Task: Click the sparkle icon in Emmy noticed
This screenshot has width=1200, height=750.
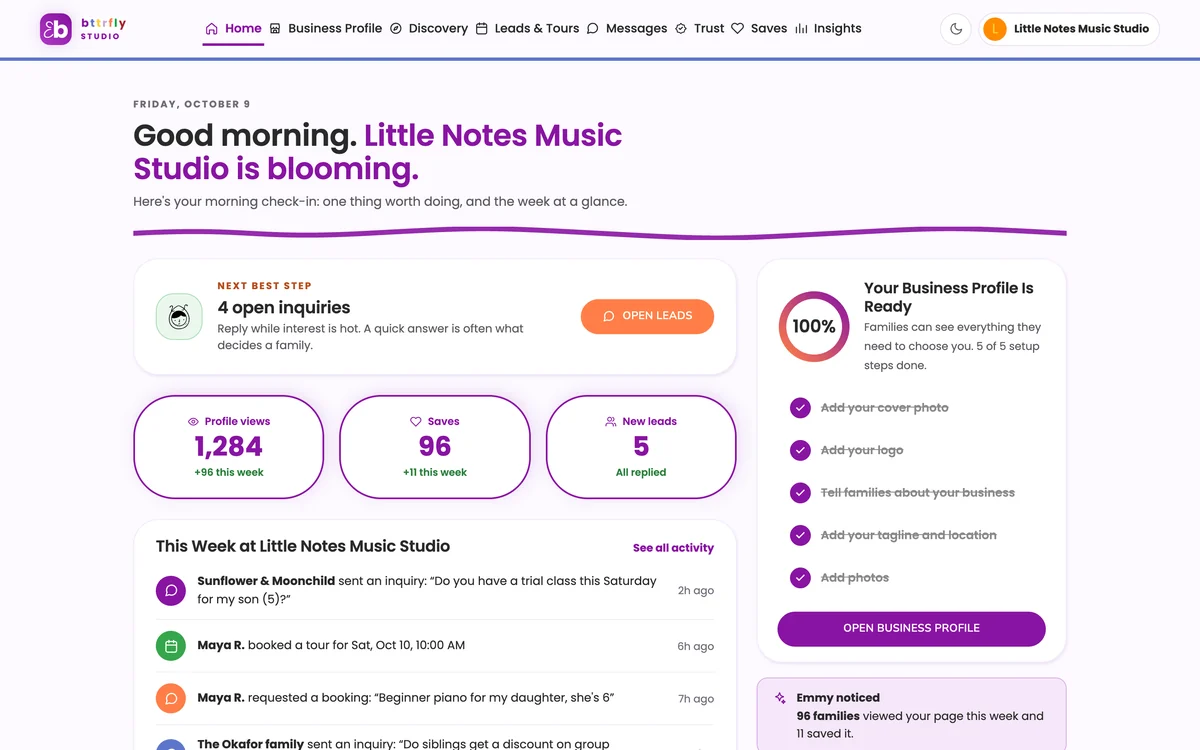Action: click(780, 698)
